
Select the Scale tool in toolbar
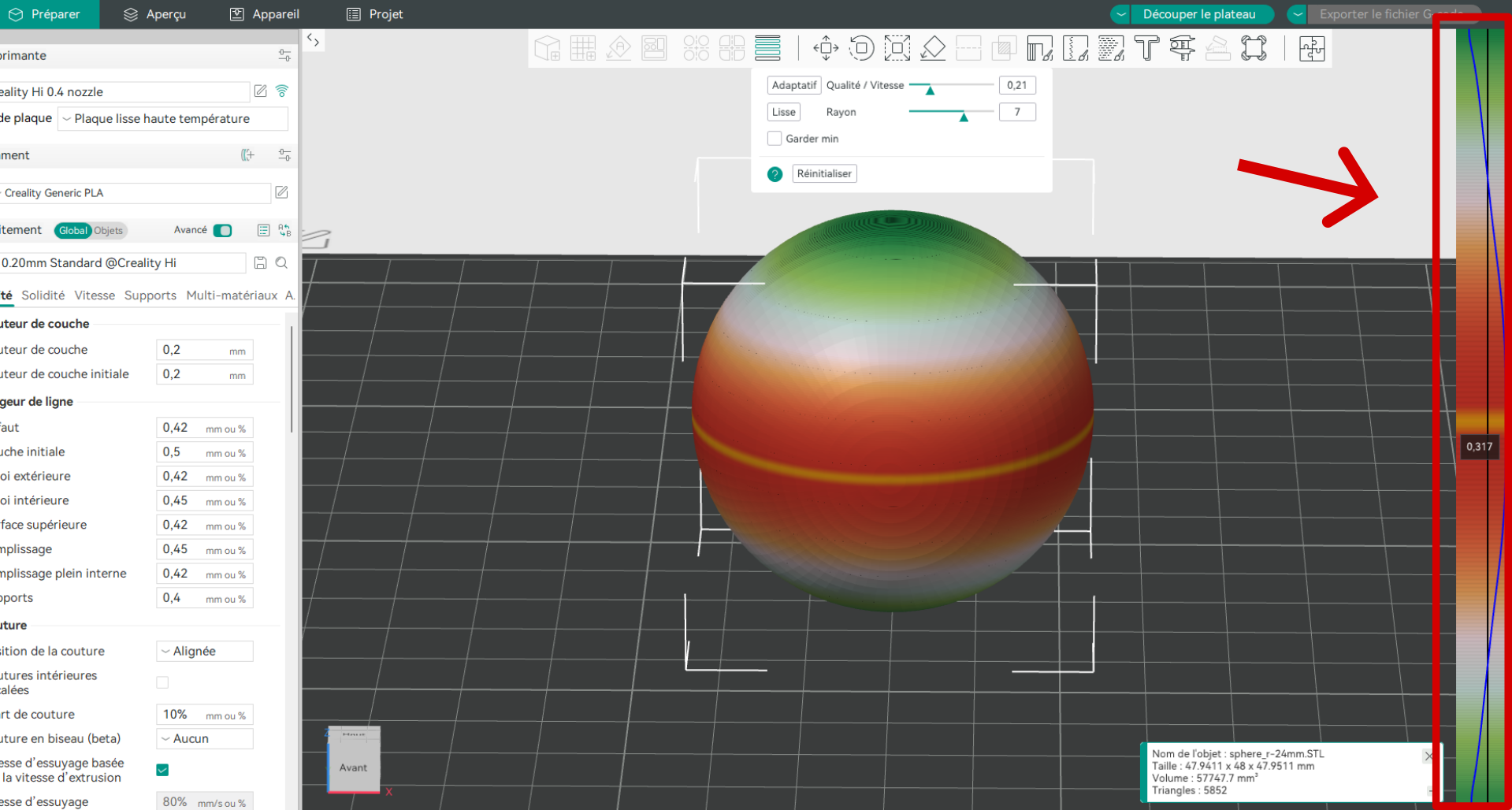pos(897,48)
